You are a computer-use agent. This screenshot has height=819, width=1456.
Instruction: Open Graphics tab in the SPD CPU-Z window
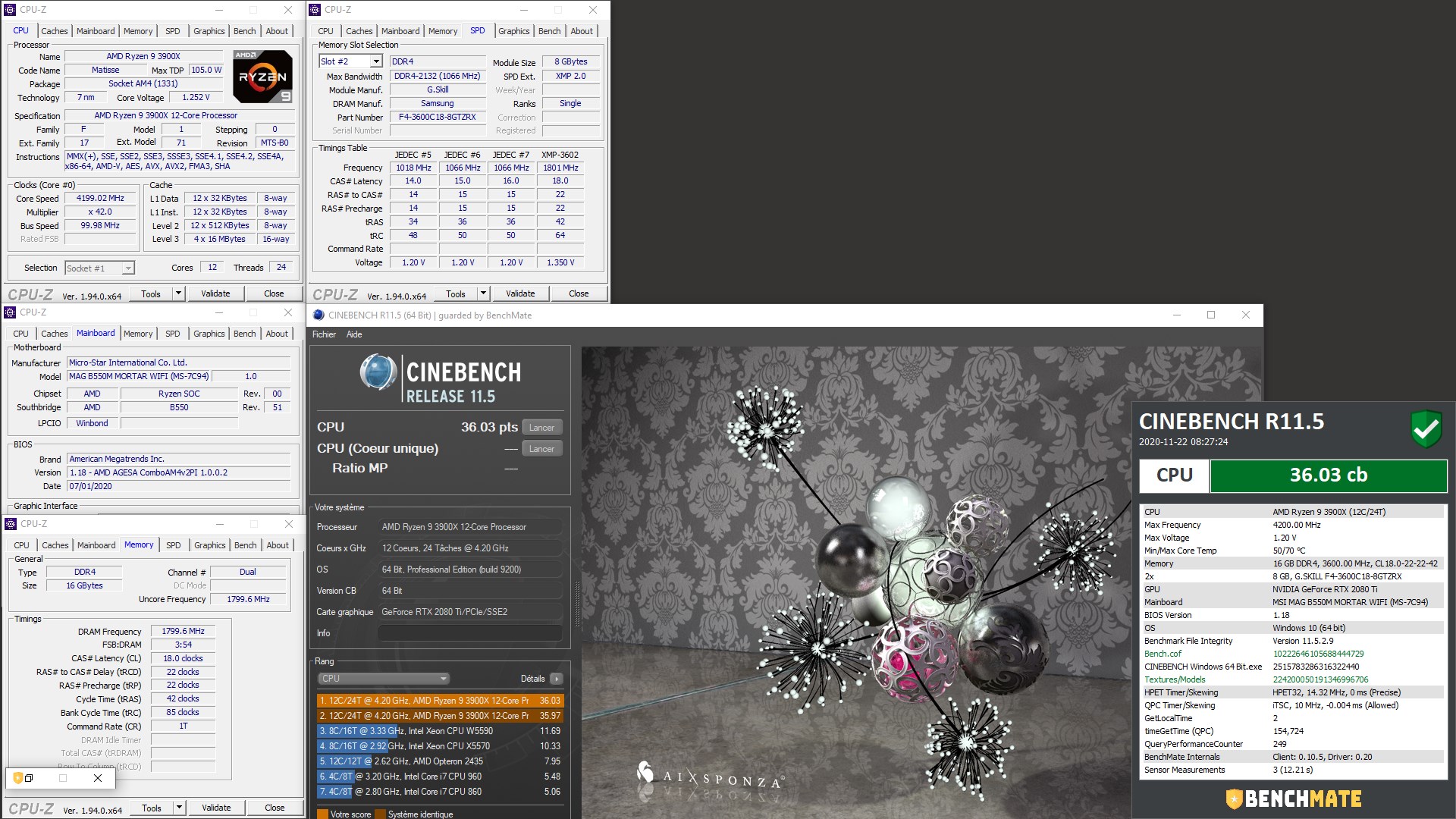tap(513, 31)
